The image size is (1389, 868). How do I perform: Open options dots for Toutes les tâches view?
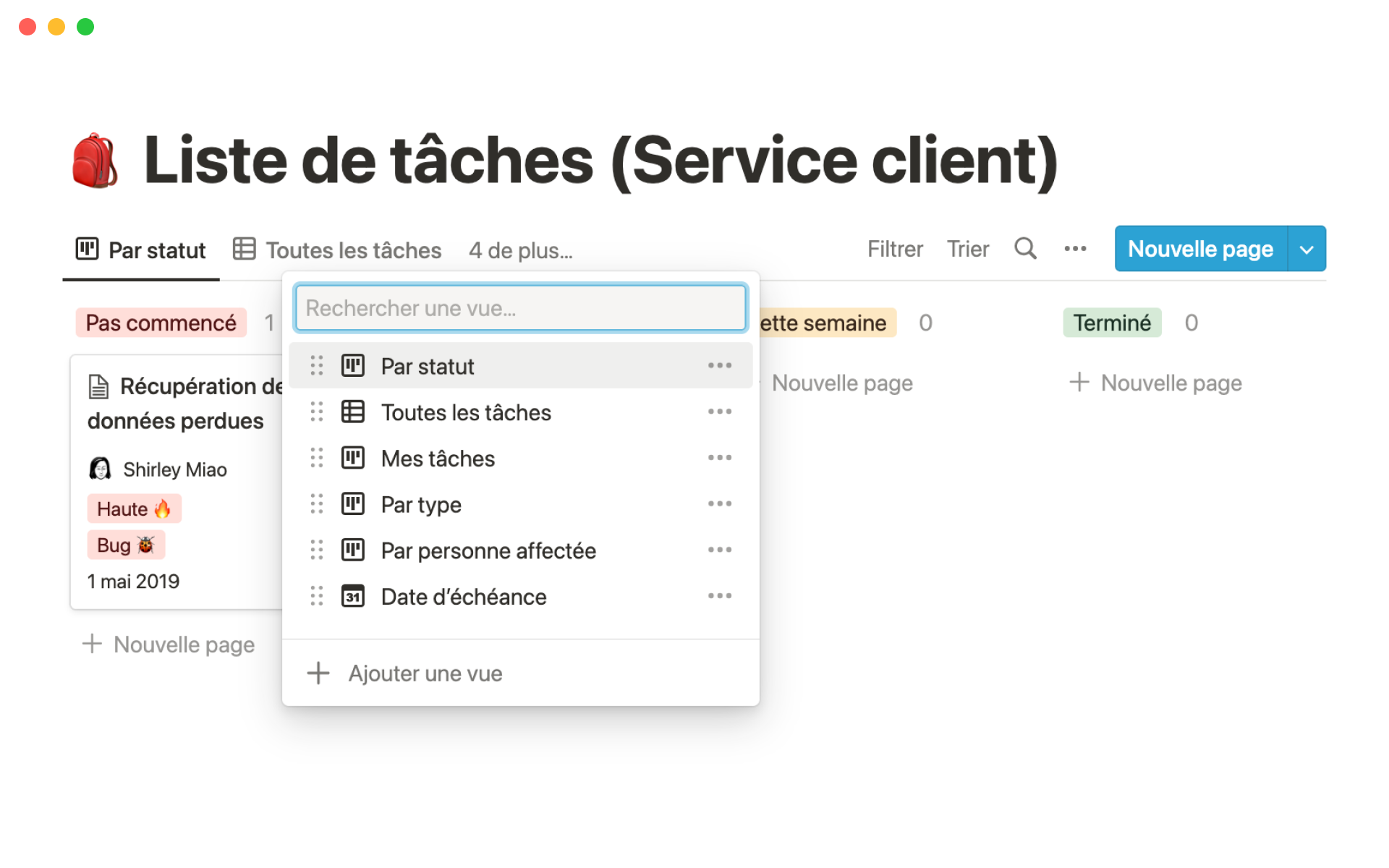point(719,412)
